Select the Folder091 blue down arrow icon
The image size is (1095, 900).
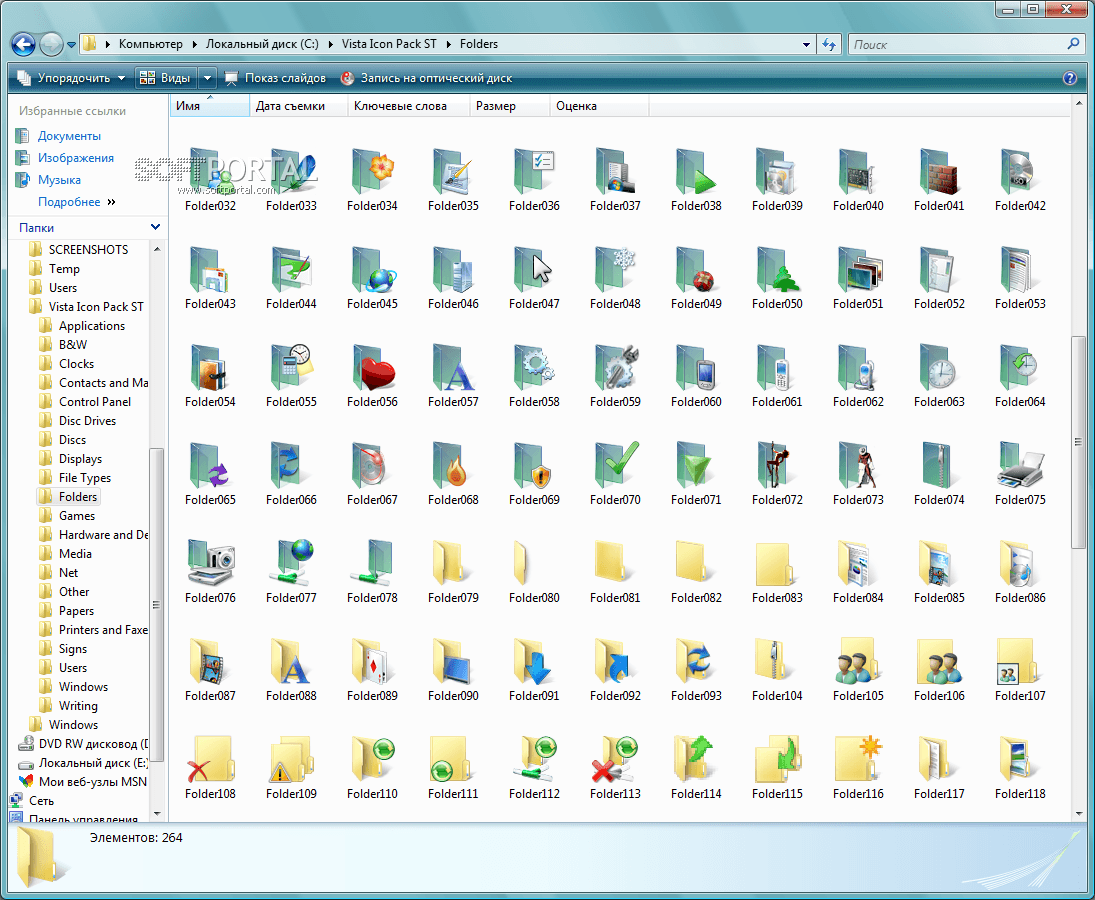534,661
